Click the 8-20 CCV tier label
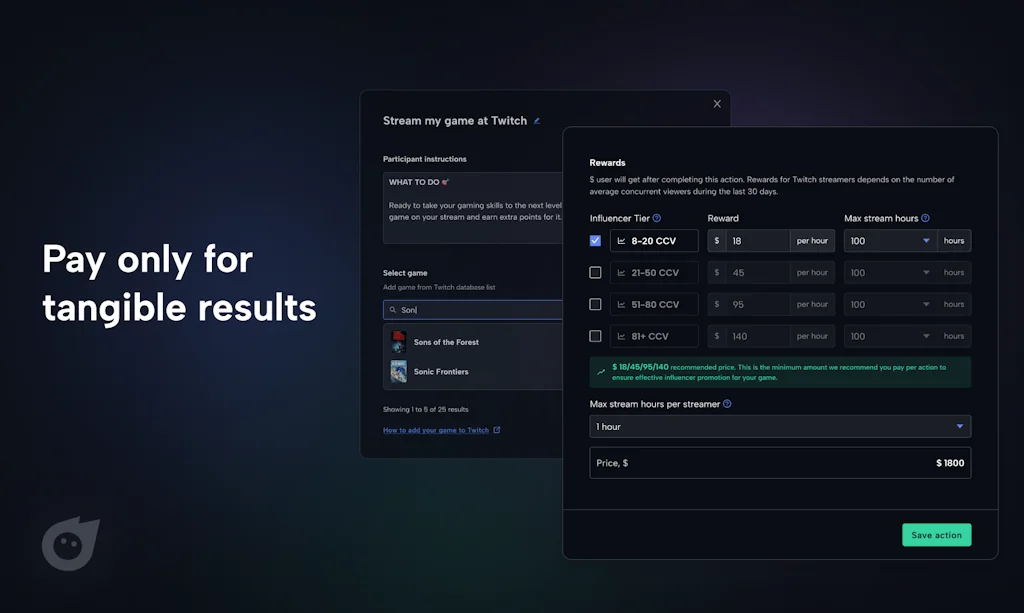The image size is (1024, 613). [x=654, y=241]
